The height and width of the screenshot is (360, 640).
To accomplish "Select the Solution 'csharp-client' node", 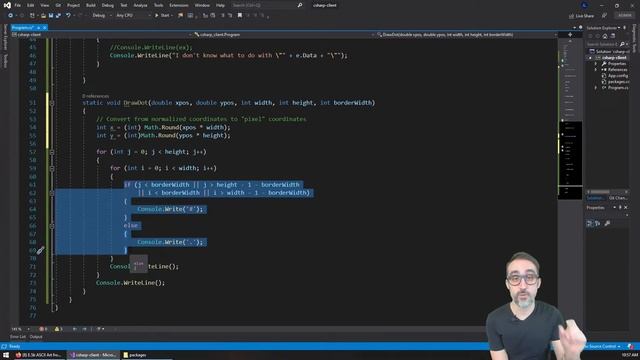I will coord(610,51).
